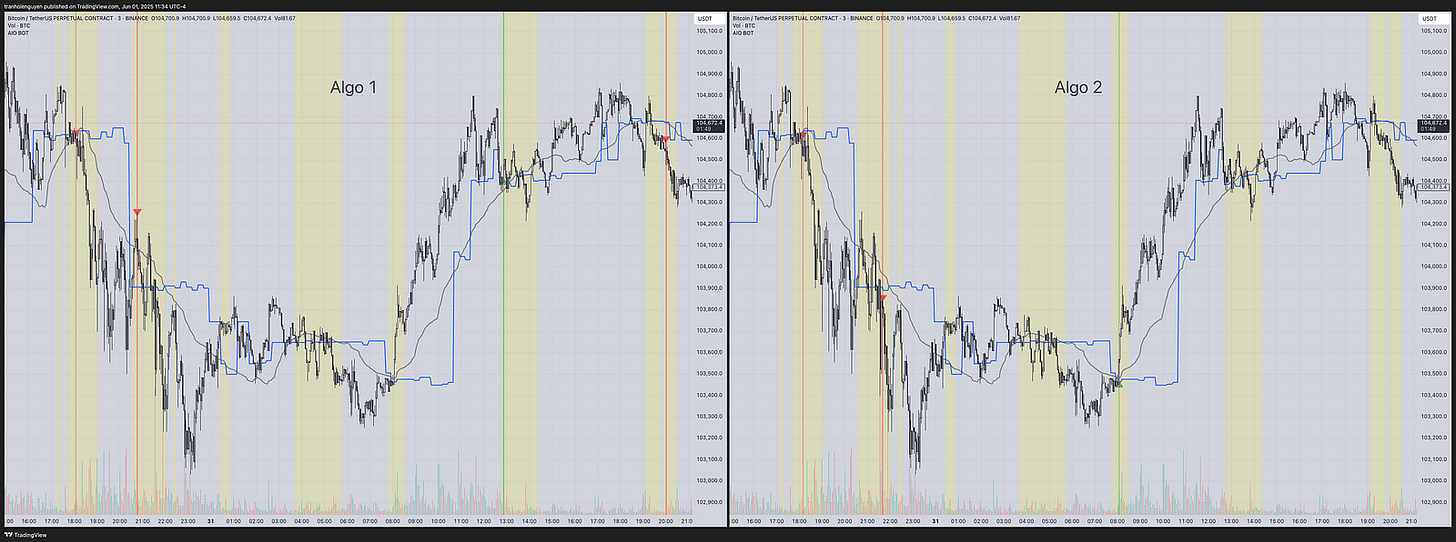Select the Vol · BTC indicator legend in Algo 2 chart
This screenshot has width=1456, height=542.
click(x=745, y=26)
